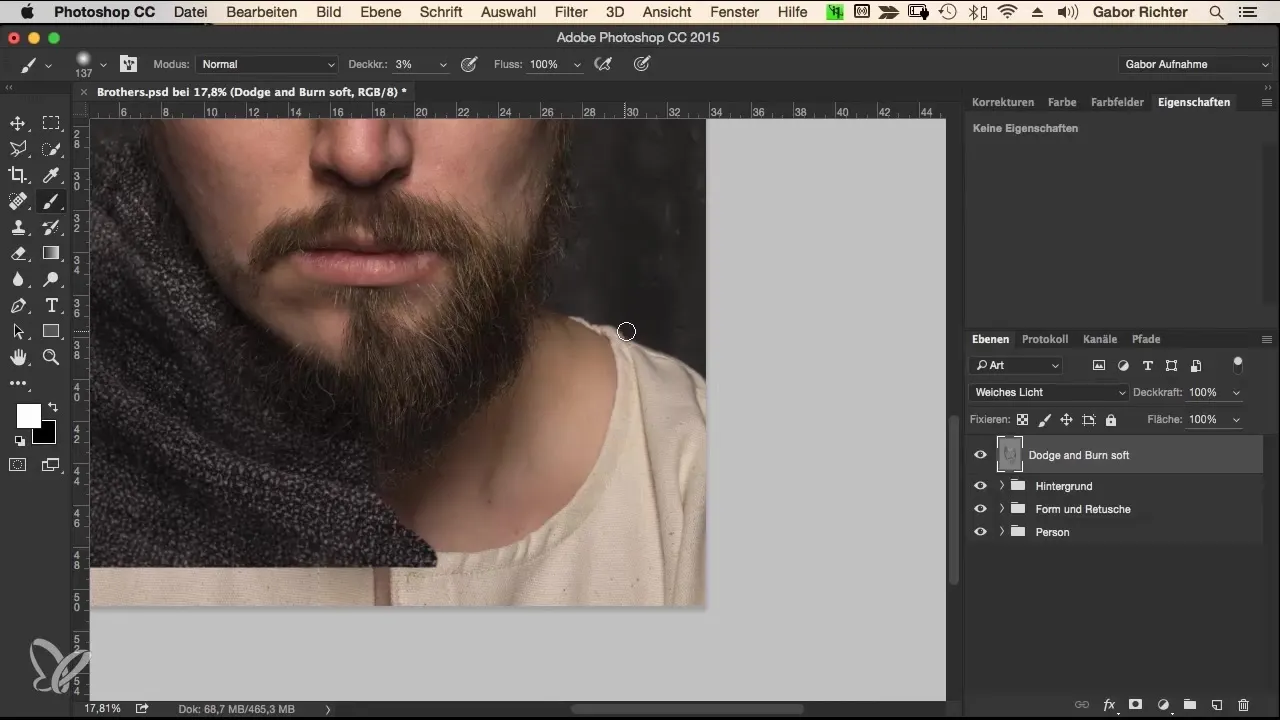This screenshot has width=1280, height=720.
Task: Open the Gabor Aufnahme workspace dropdown
Action: tap(1195, 64)
